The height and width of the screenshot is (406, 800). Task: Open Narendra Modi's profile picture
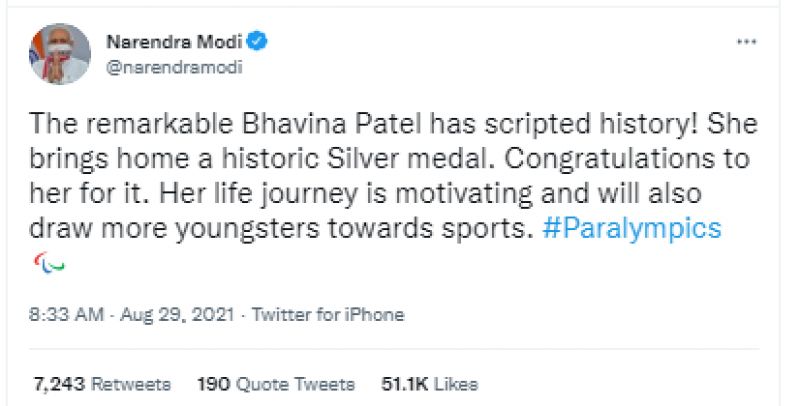point(57,54)
